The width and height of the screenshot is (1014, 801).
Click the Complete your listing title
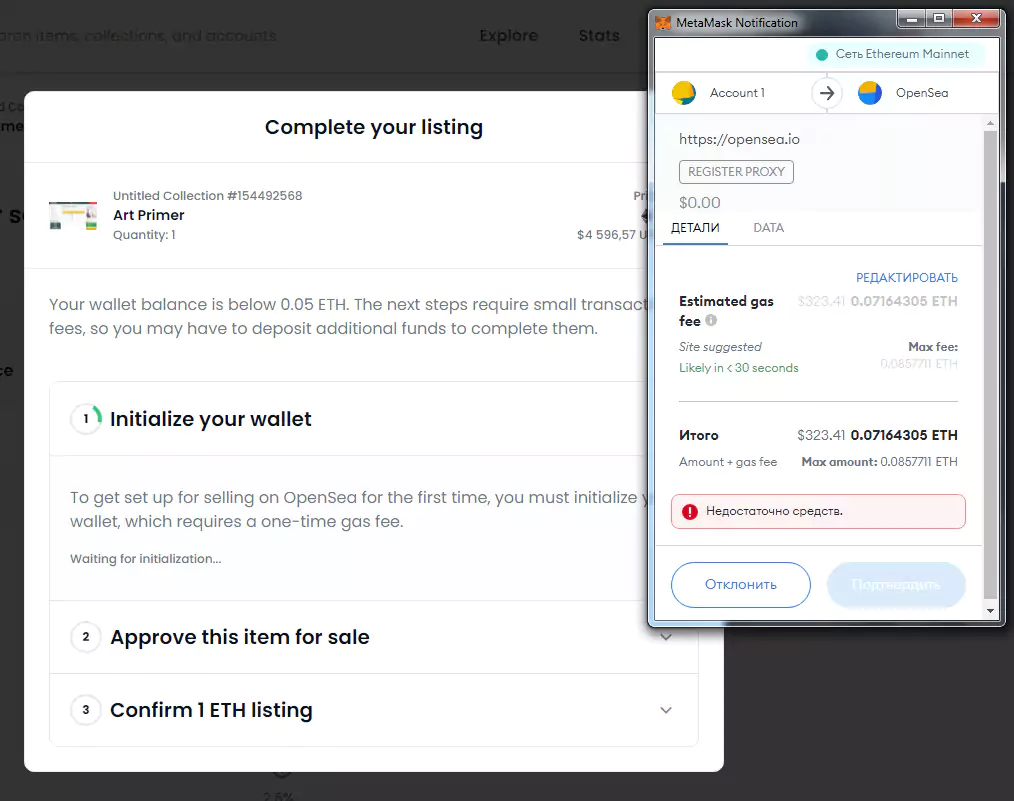pos(374,127)
